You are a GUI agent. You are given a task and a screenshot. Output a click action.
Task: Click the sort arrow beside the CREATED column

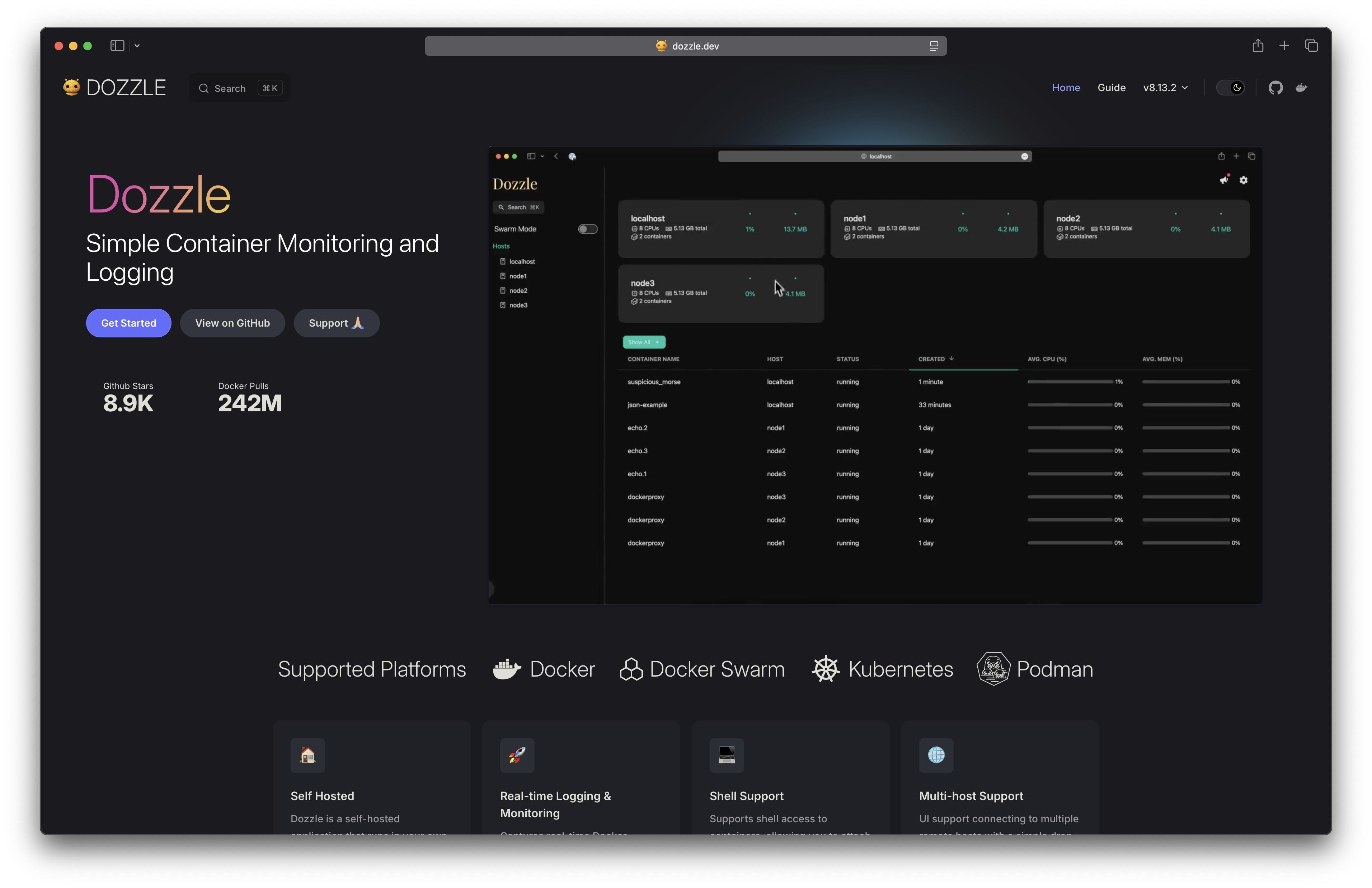coord(952,359)
